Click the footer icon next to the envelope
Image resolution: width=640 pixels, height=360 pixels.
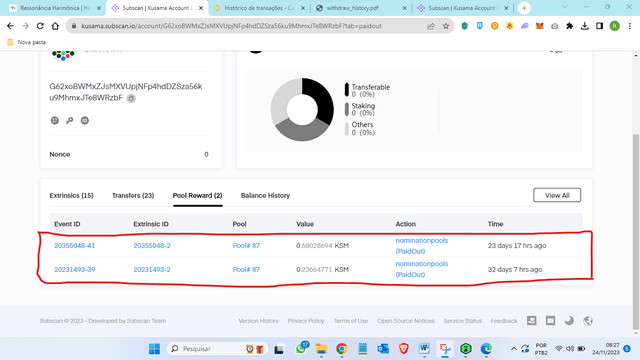pos(550,321)
